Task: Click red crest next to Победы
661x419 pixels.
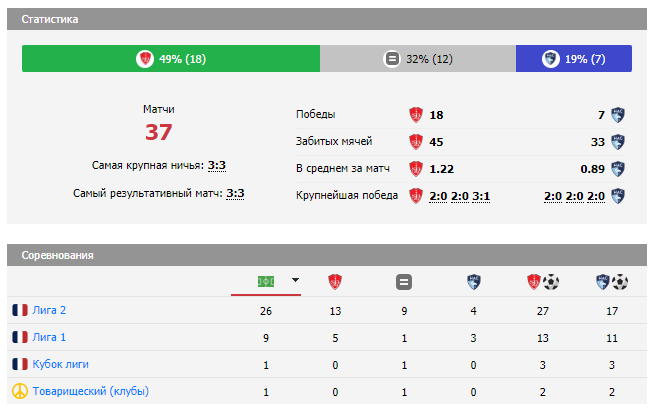Action: click(415, 114)
